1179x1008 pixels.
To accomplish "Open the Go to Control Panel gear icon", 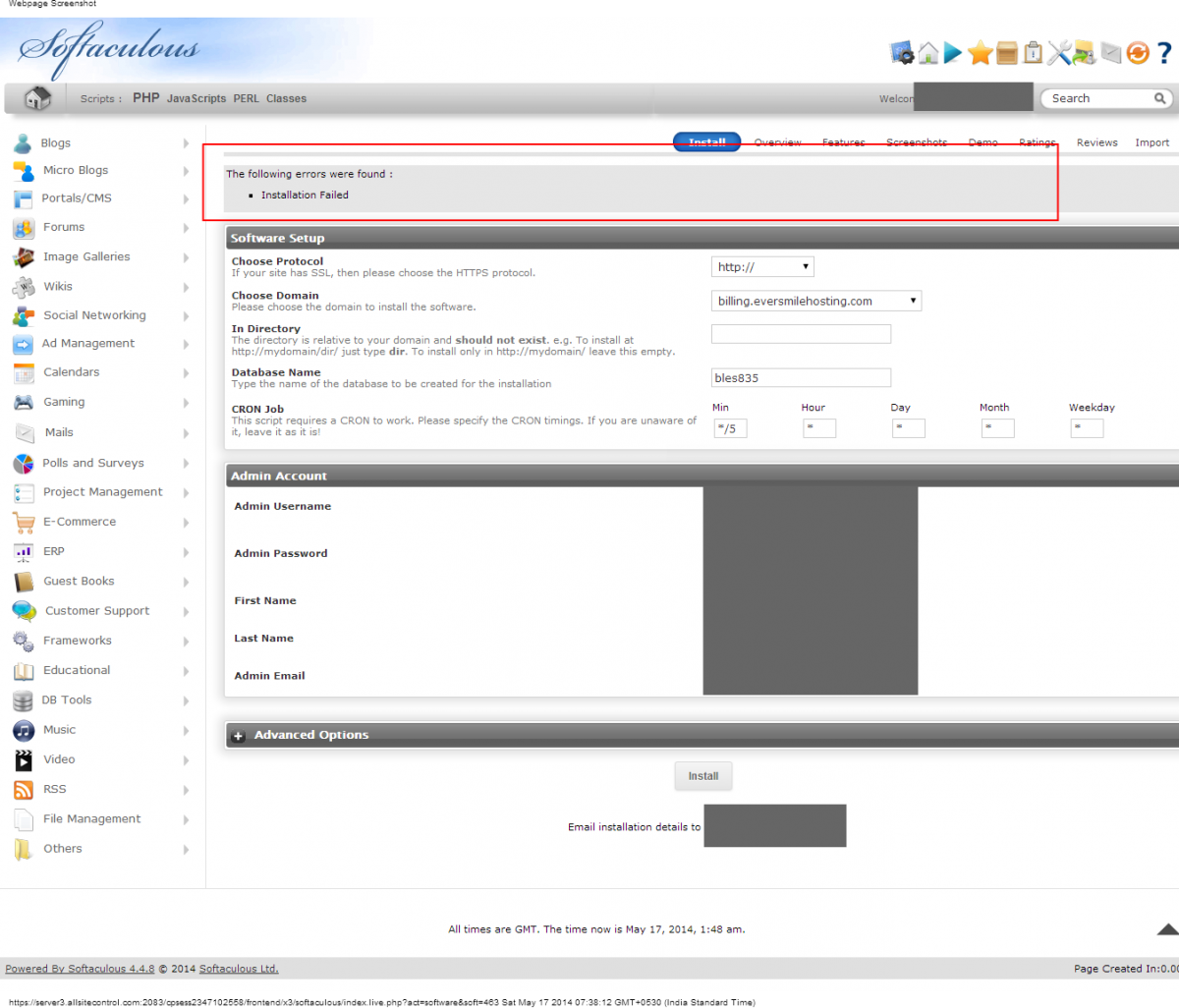I will click(902, 52).
